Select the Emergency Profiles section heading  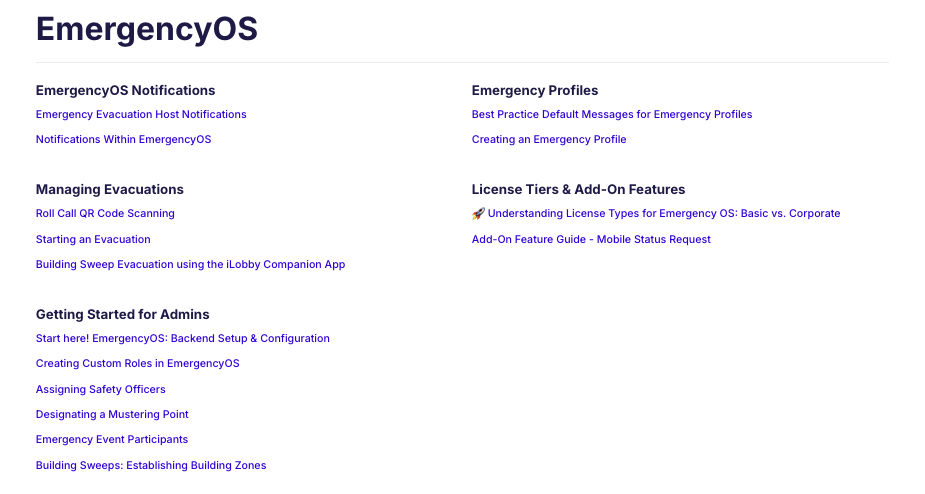coord(534,90)
